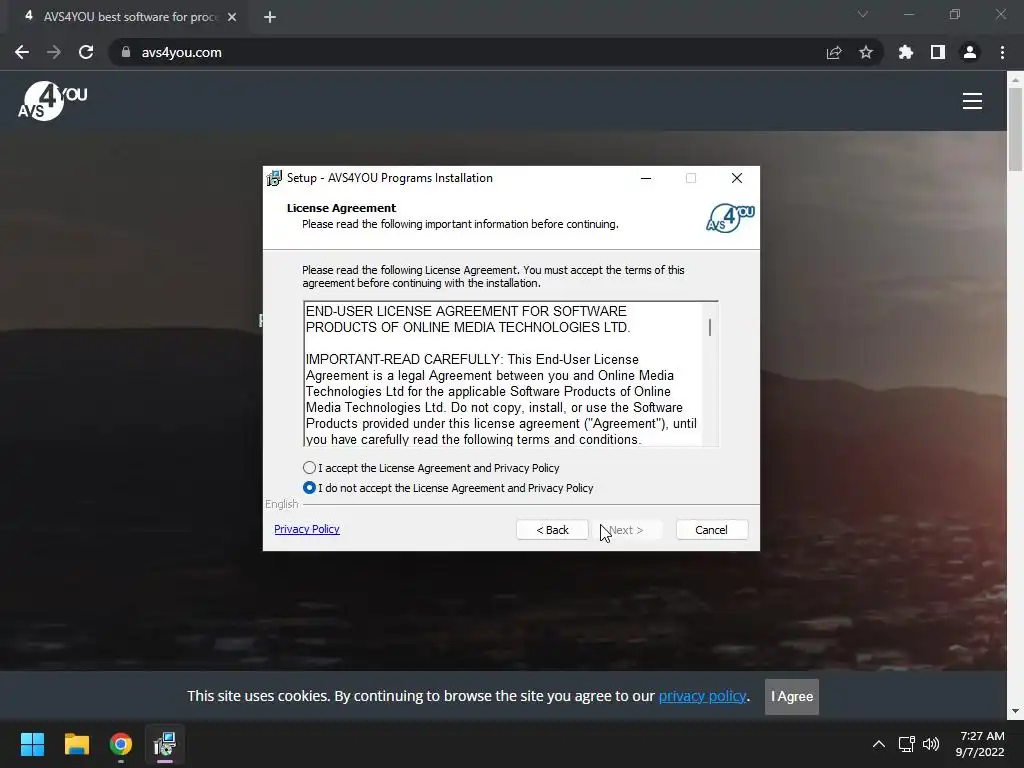Show hidden system tray icons
Viewport: 1024px width, 768px height.
(879, 744)
